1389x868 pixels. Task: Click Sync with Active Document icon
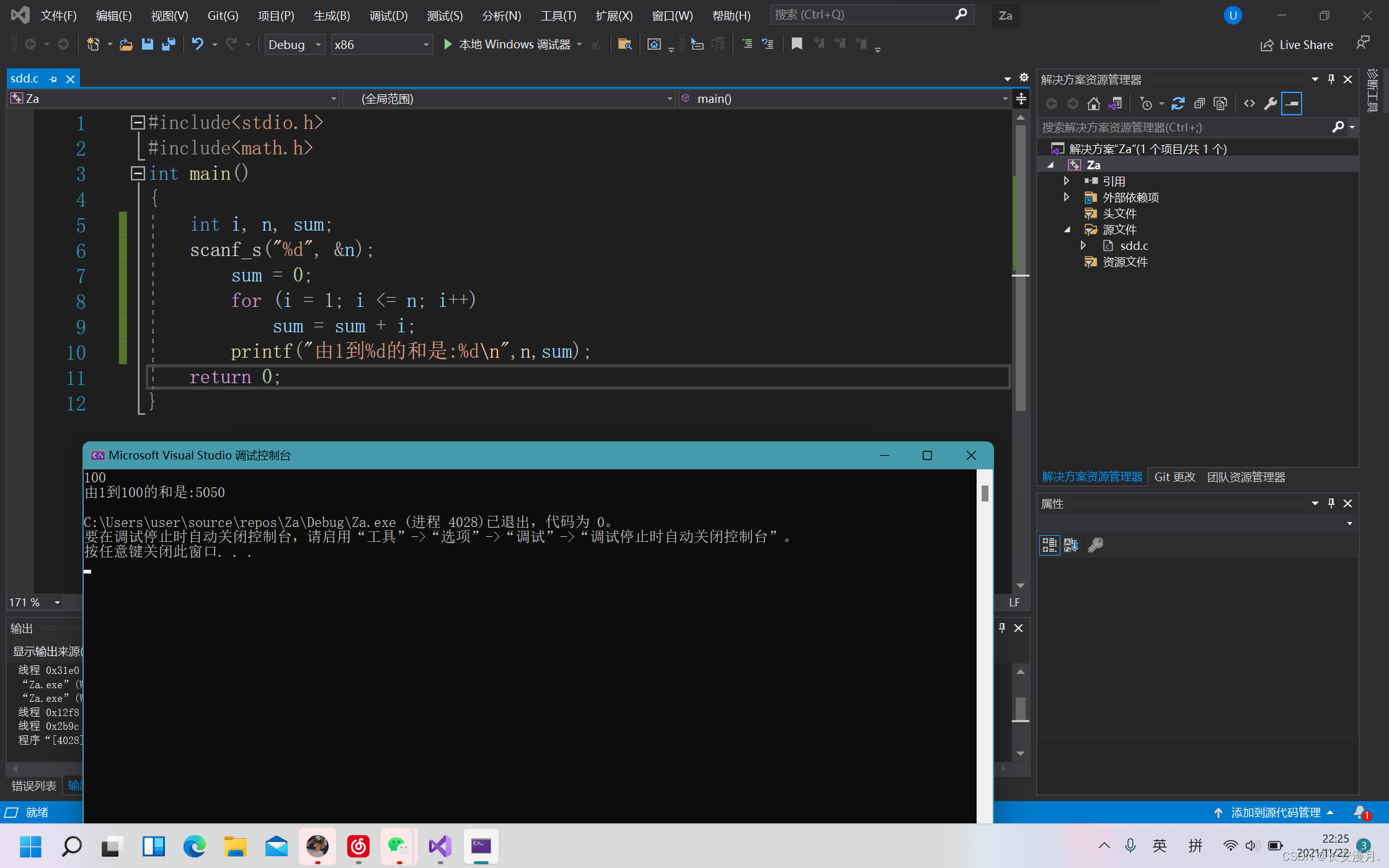tap(1178, 104)
